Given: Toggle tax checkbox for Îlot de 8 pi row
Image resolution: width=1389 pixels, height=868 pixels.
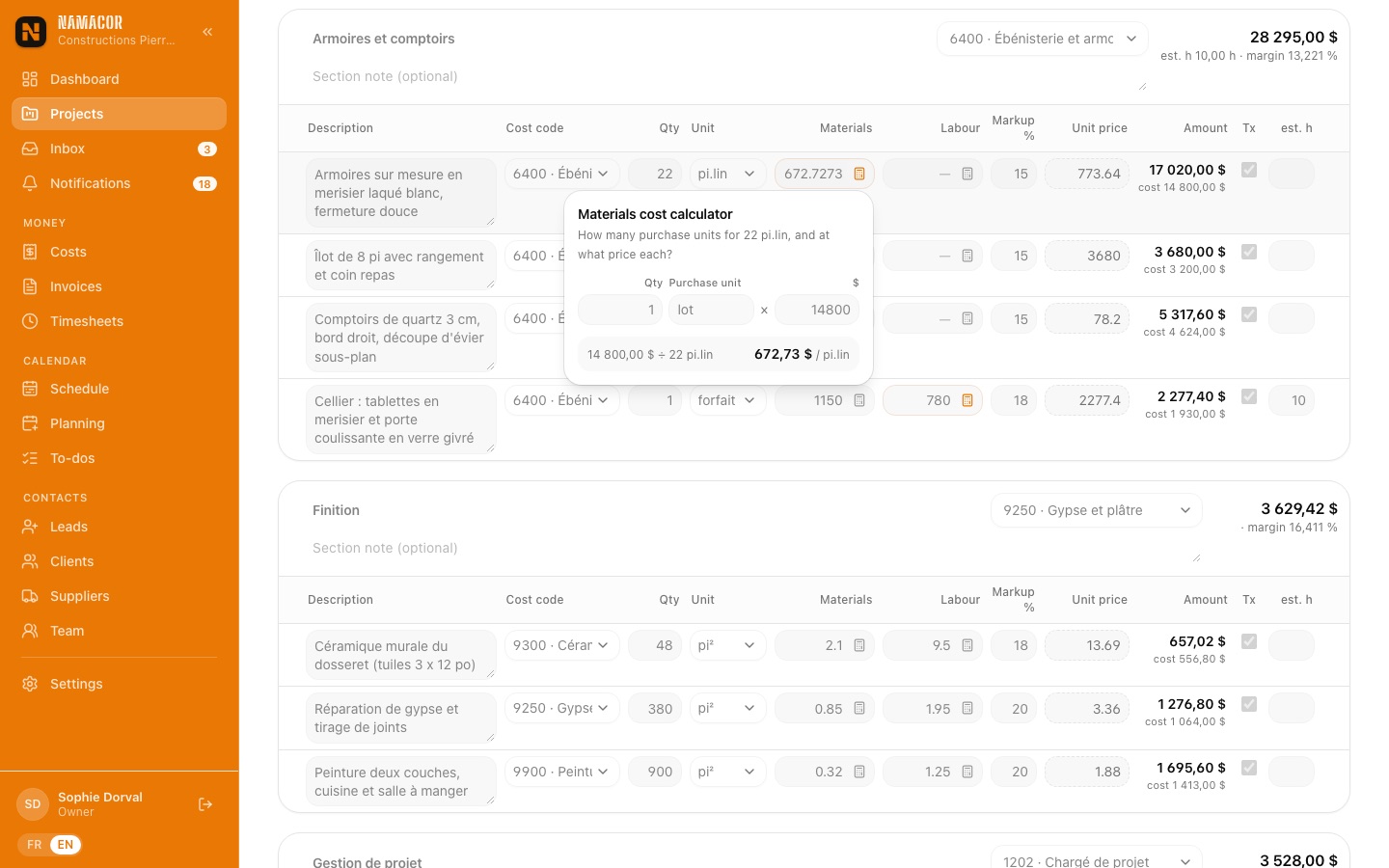Looking at the screenshot, I should click(1249, 252).
